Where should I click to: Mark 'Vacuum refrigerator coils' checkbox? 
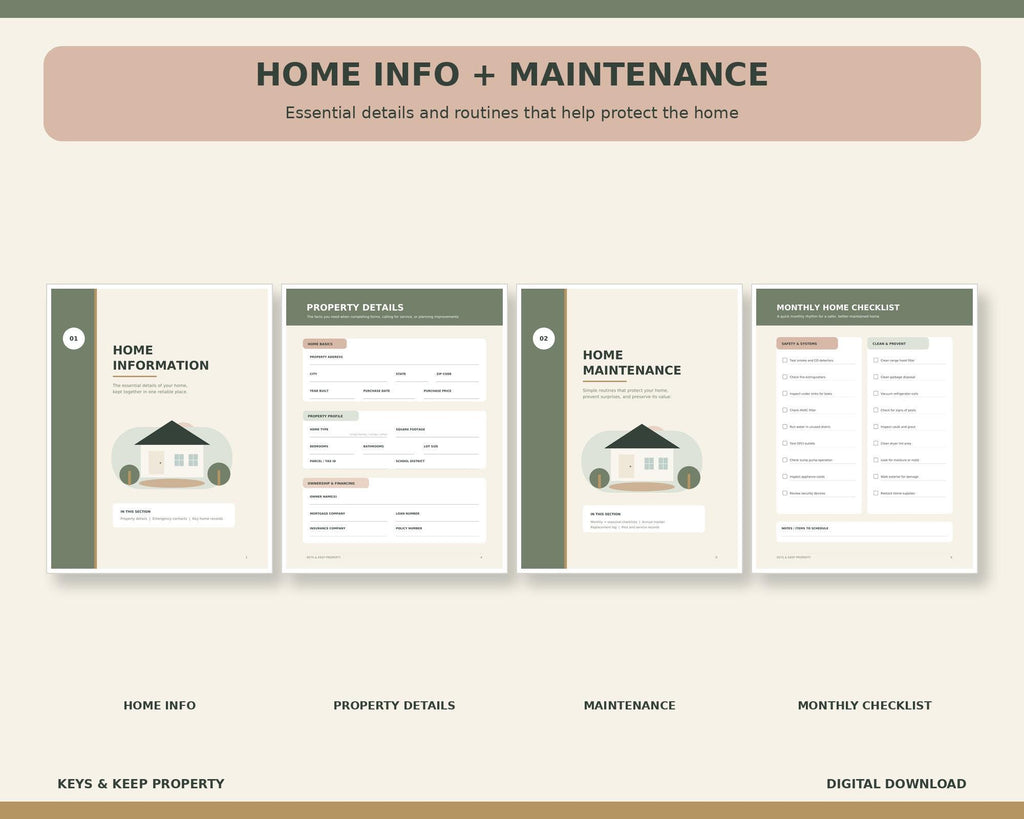pos(876,393)
